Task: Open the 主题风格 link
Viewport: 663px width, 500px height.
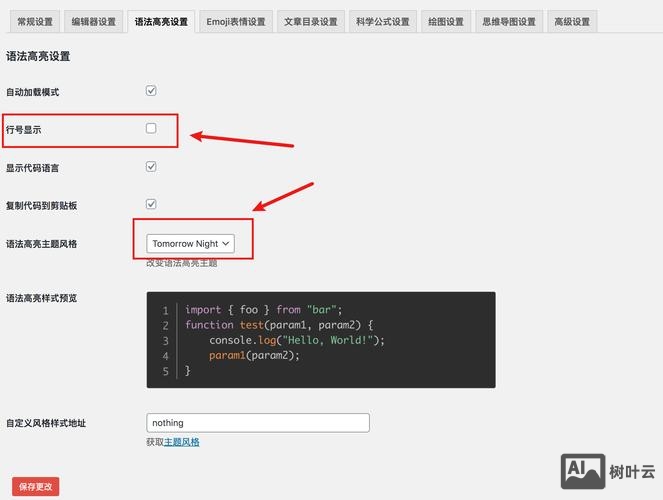Action: point(181,442)
